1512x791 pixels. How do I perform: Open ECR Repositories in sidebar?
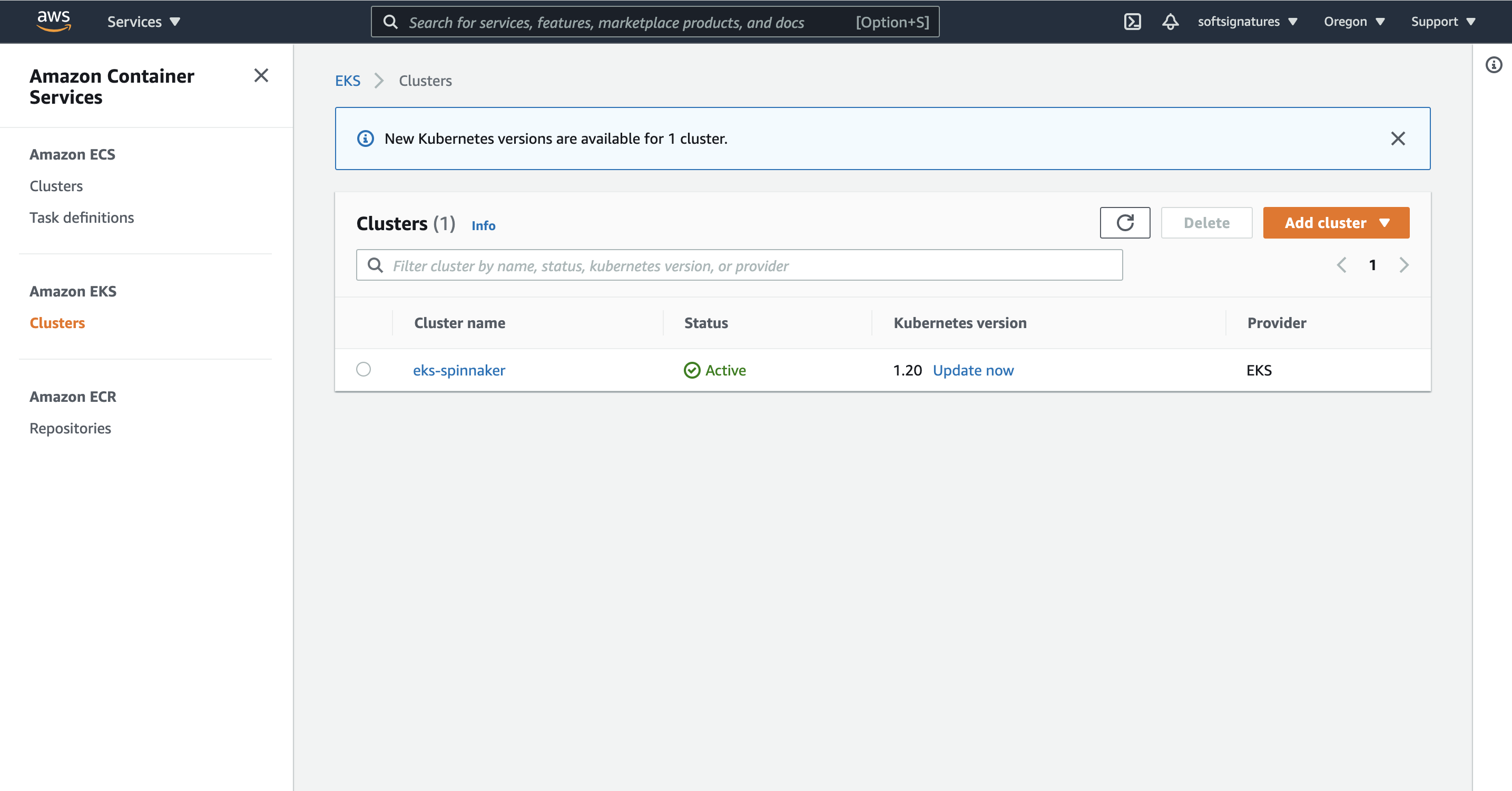pyautogui.click(x=70, y=428)
